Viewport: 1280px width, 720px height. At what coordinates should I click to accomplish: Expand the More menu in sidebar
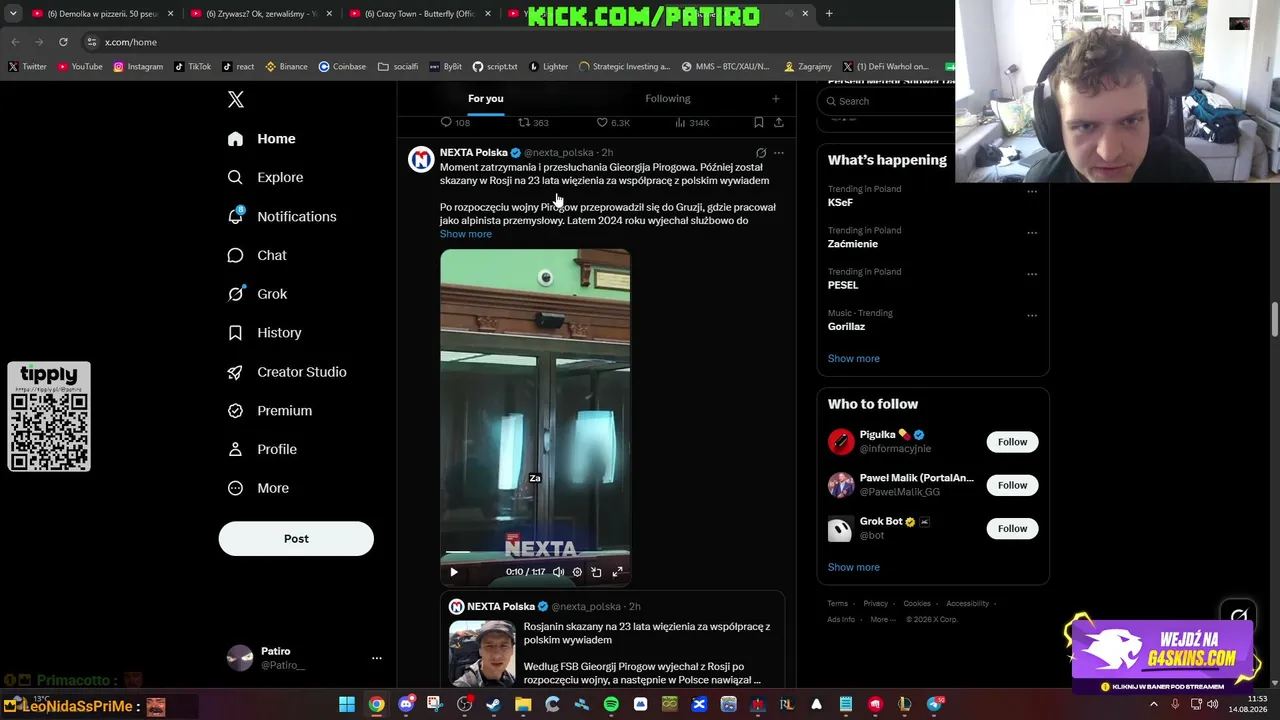pyautogui.click(x=257, y=488)
